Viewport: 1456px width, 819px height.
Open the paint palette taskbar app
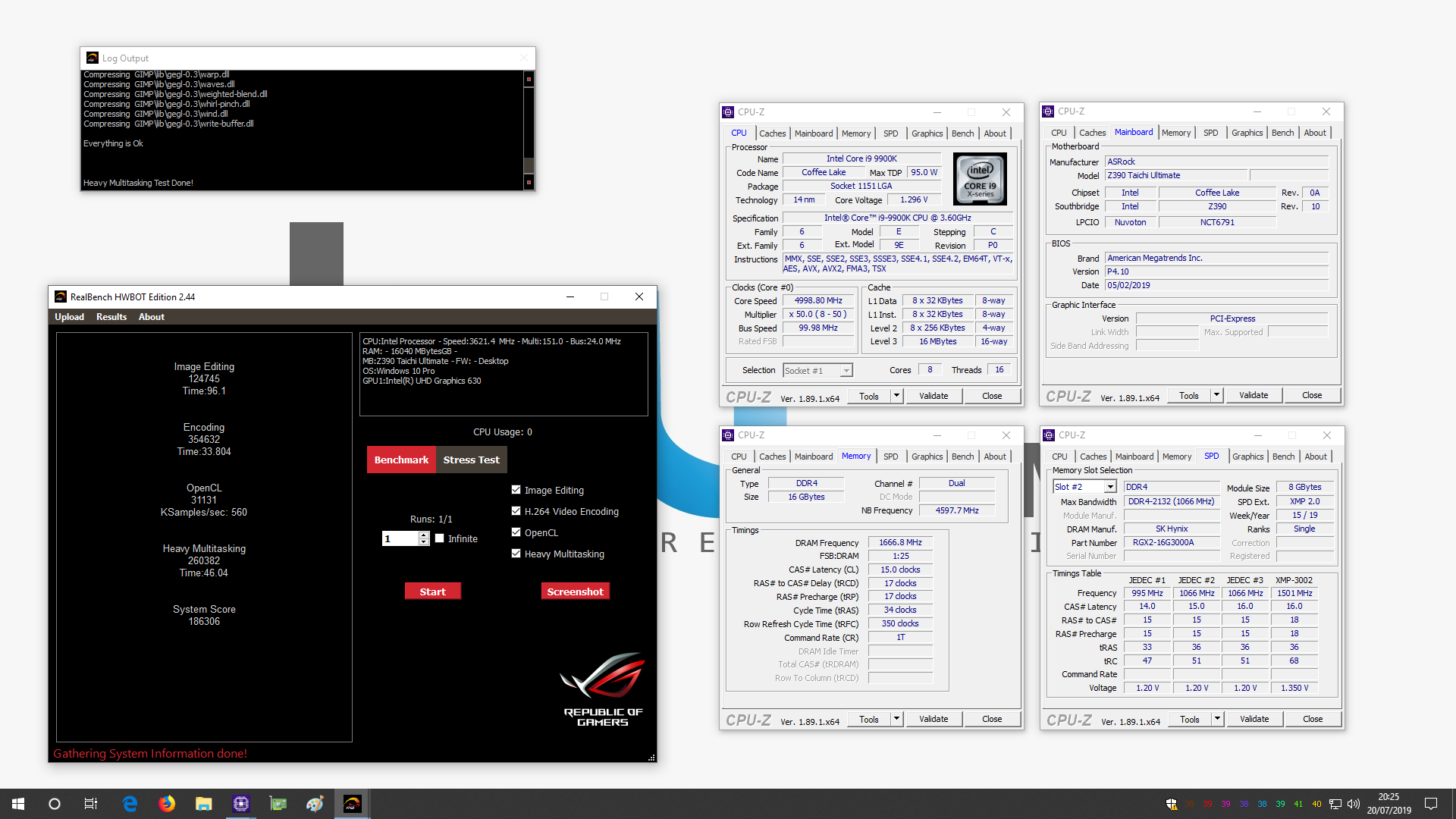pyautogui.click(x=315, y=804)
